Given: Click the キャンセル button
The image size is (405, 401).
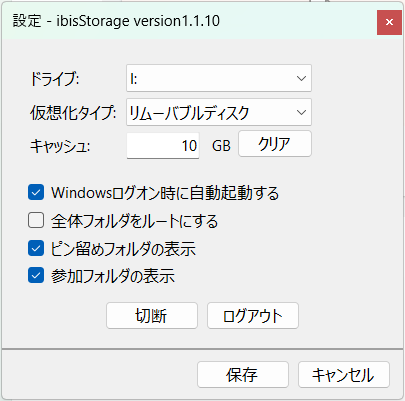Looking at the screenshot, I should tap(344, 375).
